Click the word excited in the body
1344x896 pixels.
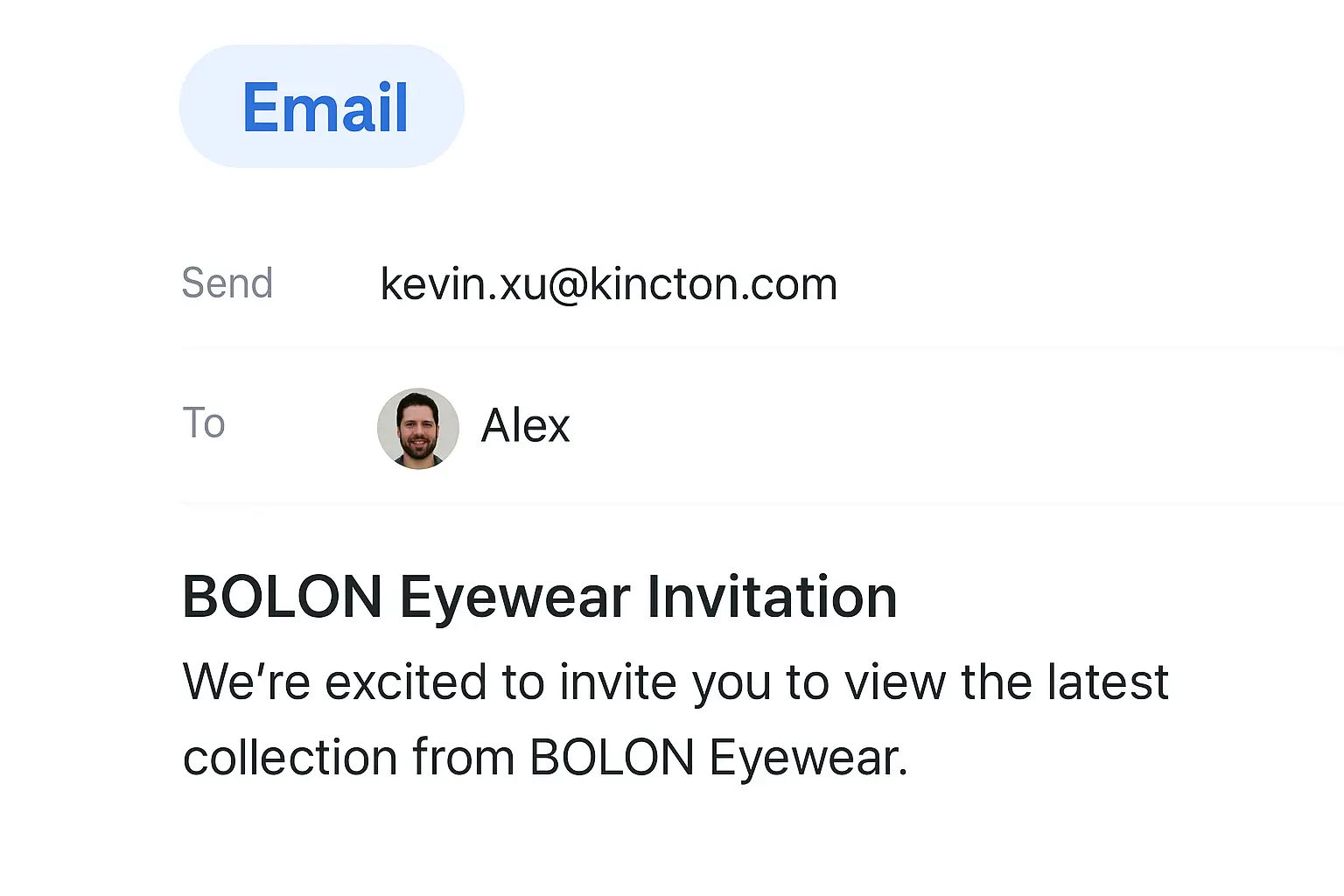click(x=405, y=682)
